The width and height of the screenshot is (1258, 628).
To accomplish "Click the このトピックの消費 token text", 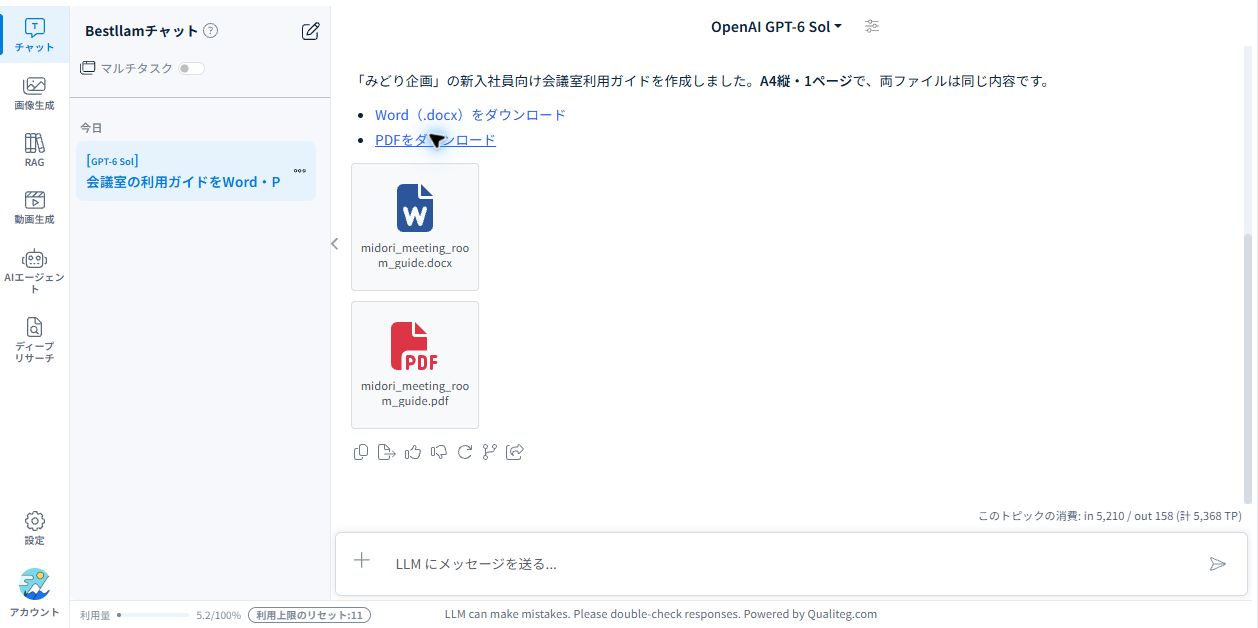I will pyautogui.click(x=1109, y=516).
